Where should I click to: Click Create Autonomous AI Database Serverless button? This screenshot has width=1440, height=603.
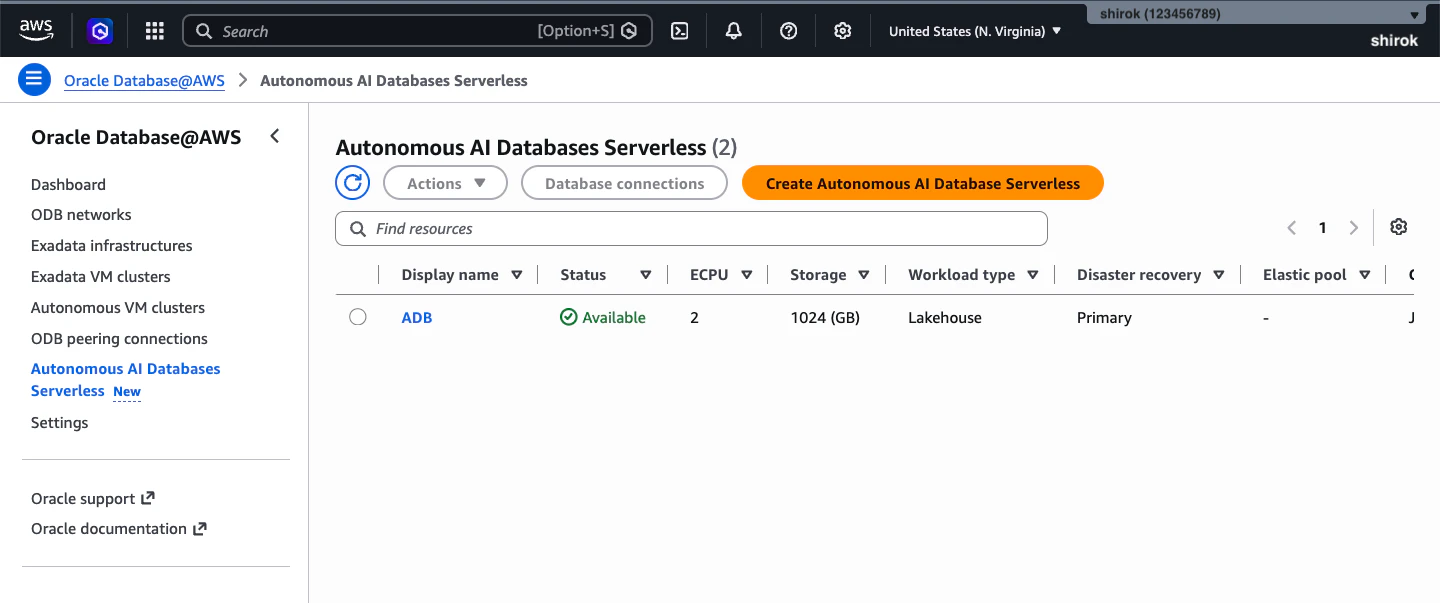click(x=923, y=183)
